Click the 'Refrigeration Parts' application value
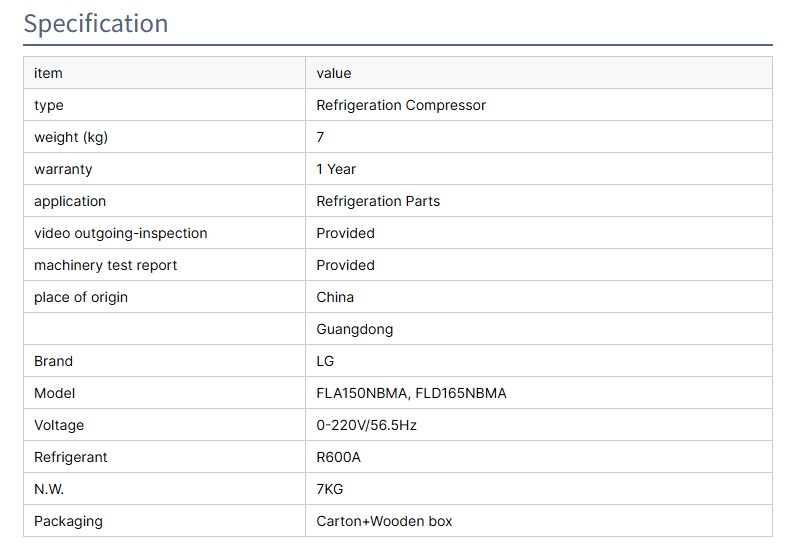Image resolution: width=793 pixels, height=555 pixels. [378, 201]
